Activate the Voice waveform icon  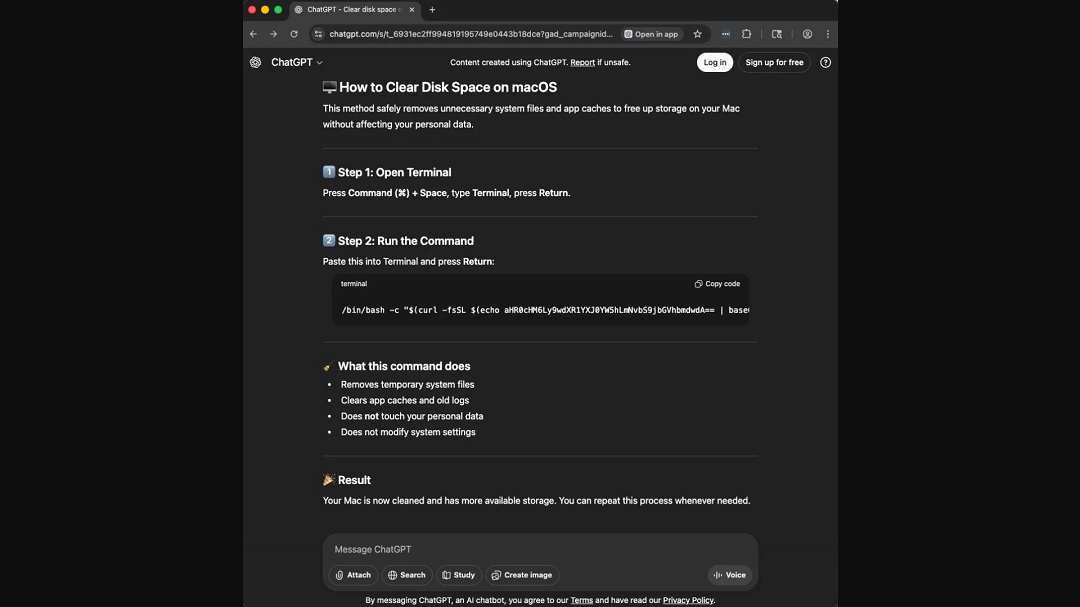tap(718, 575)
